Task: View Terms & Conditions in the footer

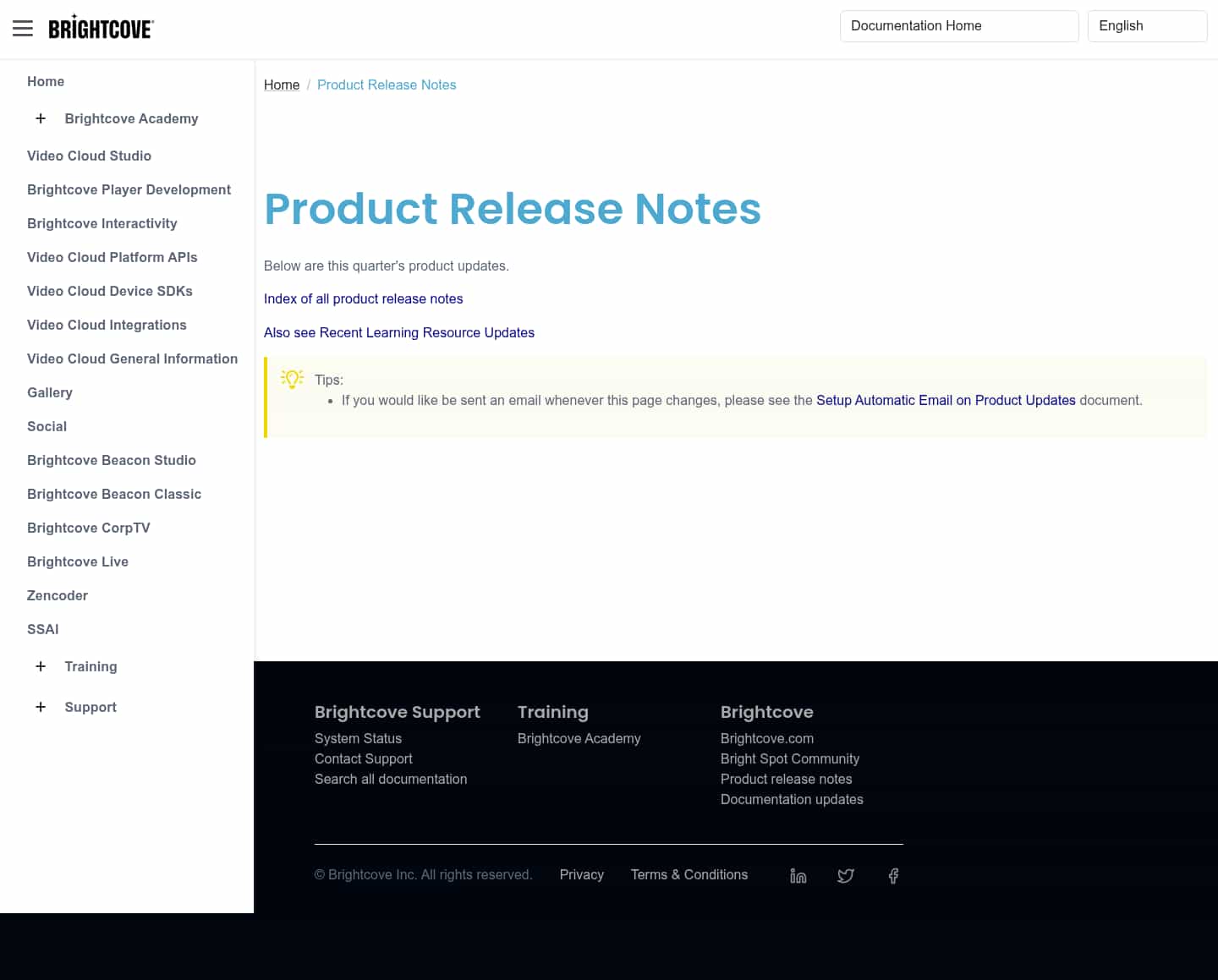Action: (x=689, y=875)
